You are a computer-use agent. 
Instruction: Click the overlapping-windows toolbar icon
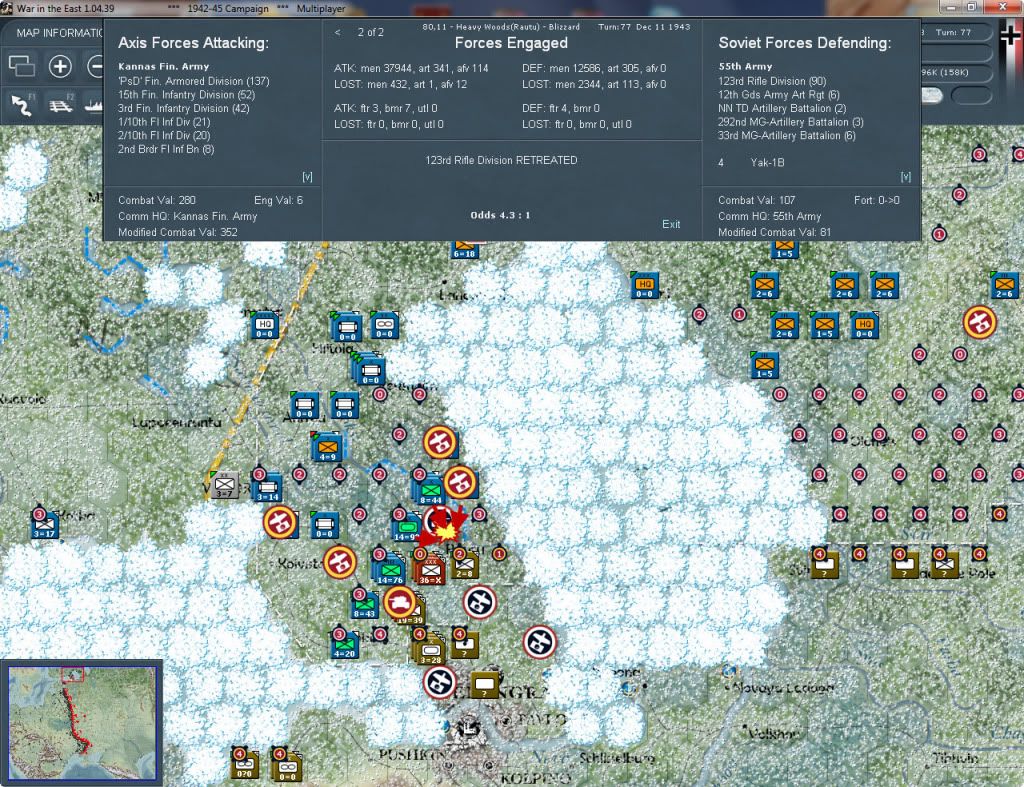(21, 66)
